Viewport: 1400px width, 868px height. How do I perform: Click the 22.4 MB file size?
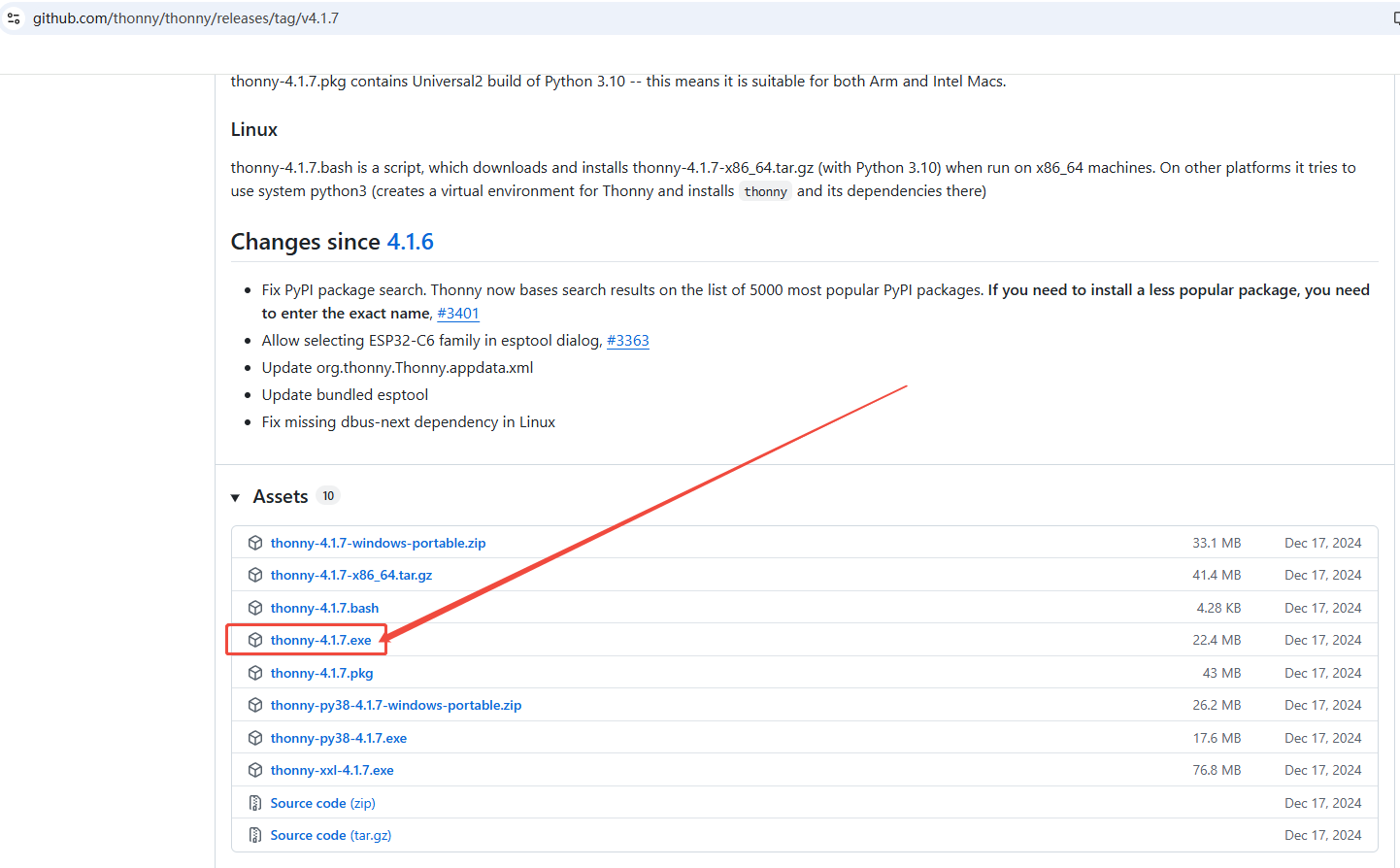click(1217, 640)
